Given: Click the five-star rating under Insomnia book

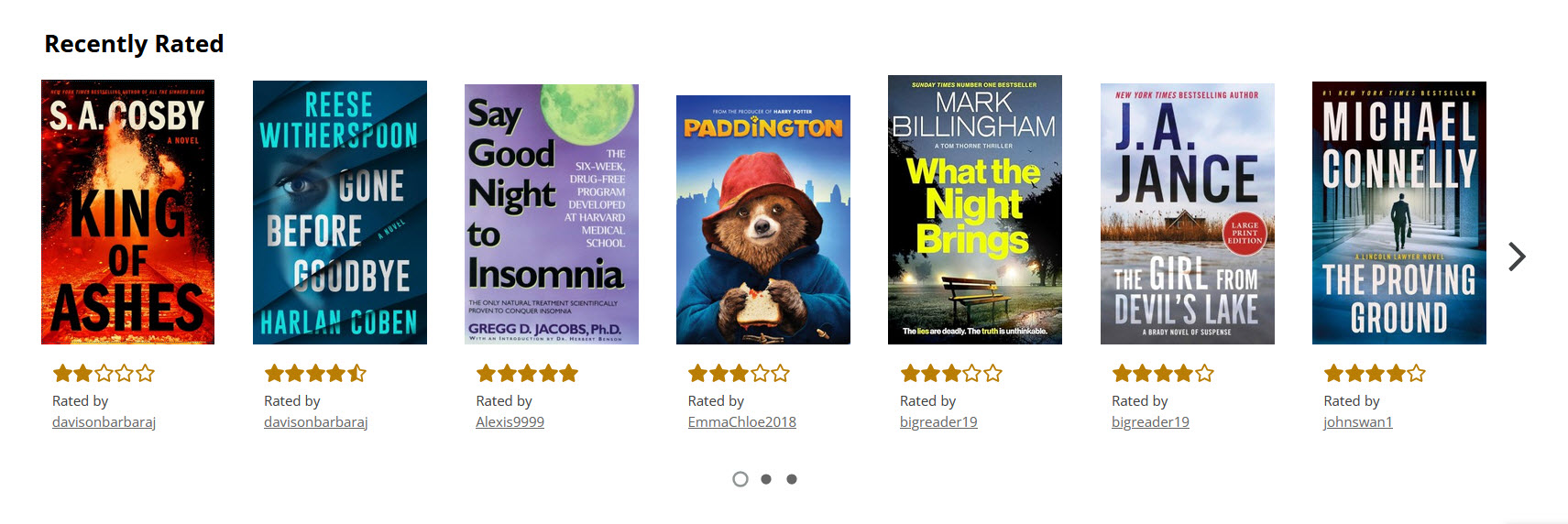Looking at the screenshot, I should [x=527, y=373].
